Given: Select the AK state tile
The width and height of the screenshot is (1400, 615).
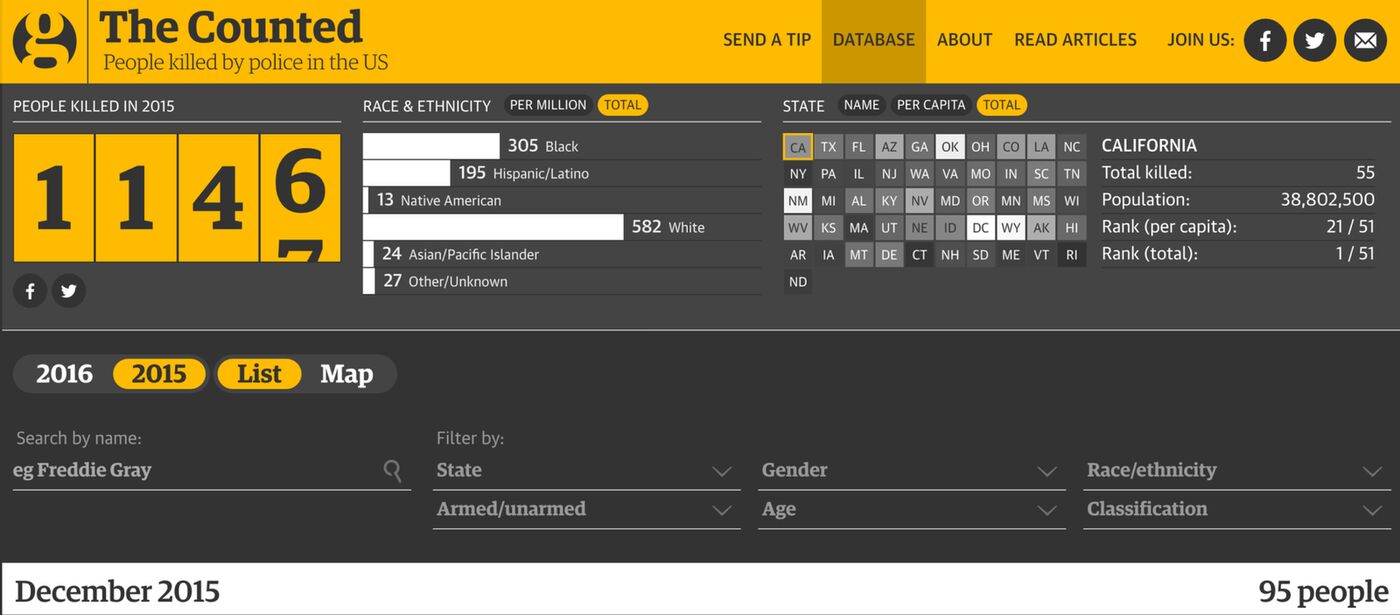Looking at the screenshot, I should coord(1042,228).
